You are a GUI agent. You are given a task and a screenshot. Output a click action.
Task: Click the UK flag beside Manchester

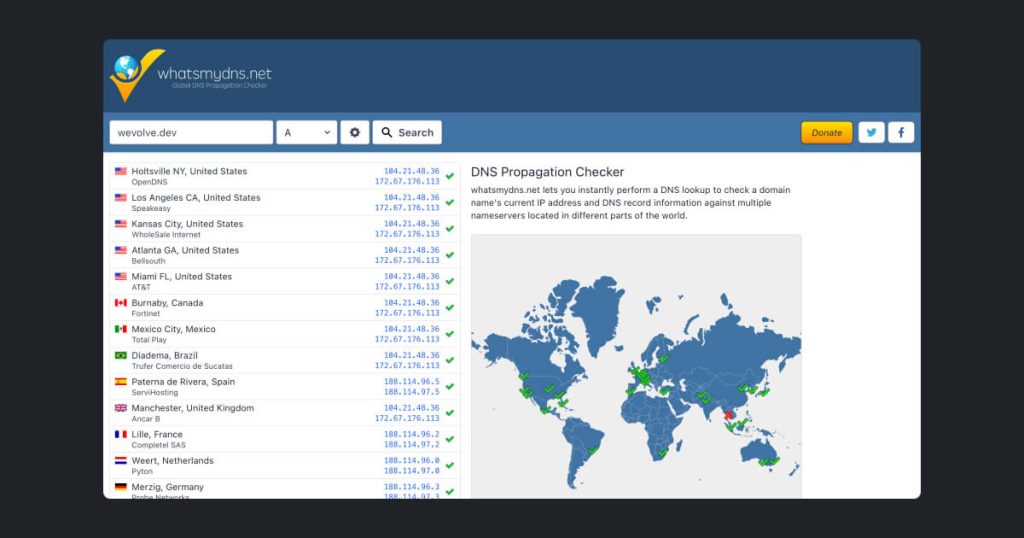pos(121,408)
